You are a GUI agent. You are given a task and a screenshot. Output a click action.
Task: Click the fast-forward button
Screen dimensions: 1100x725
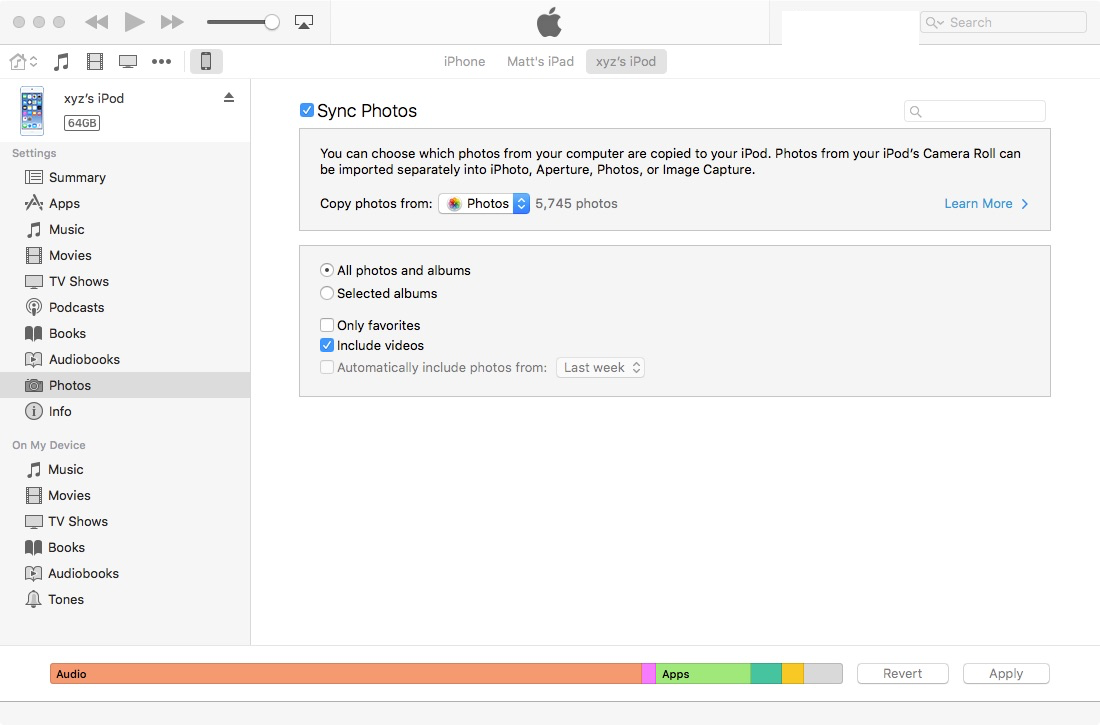point(172,22)
